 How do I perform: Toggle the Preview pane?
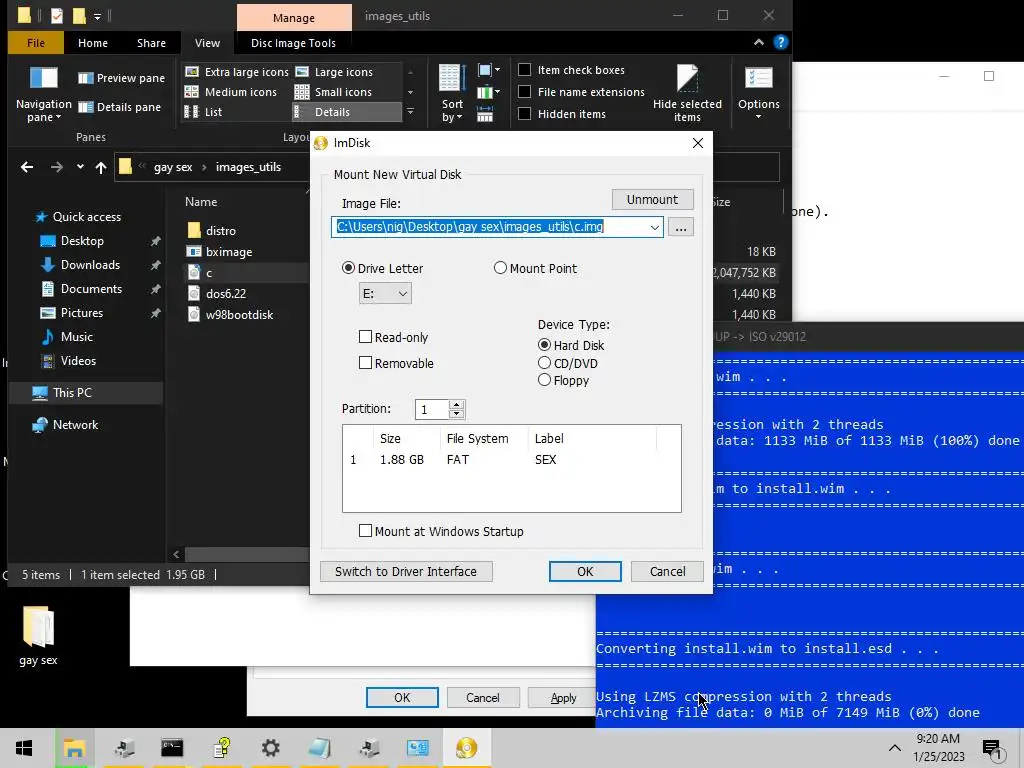point(121,78)
